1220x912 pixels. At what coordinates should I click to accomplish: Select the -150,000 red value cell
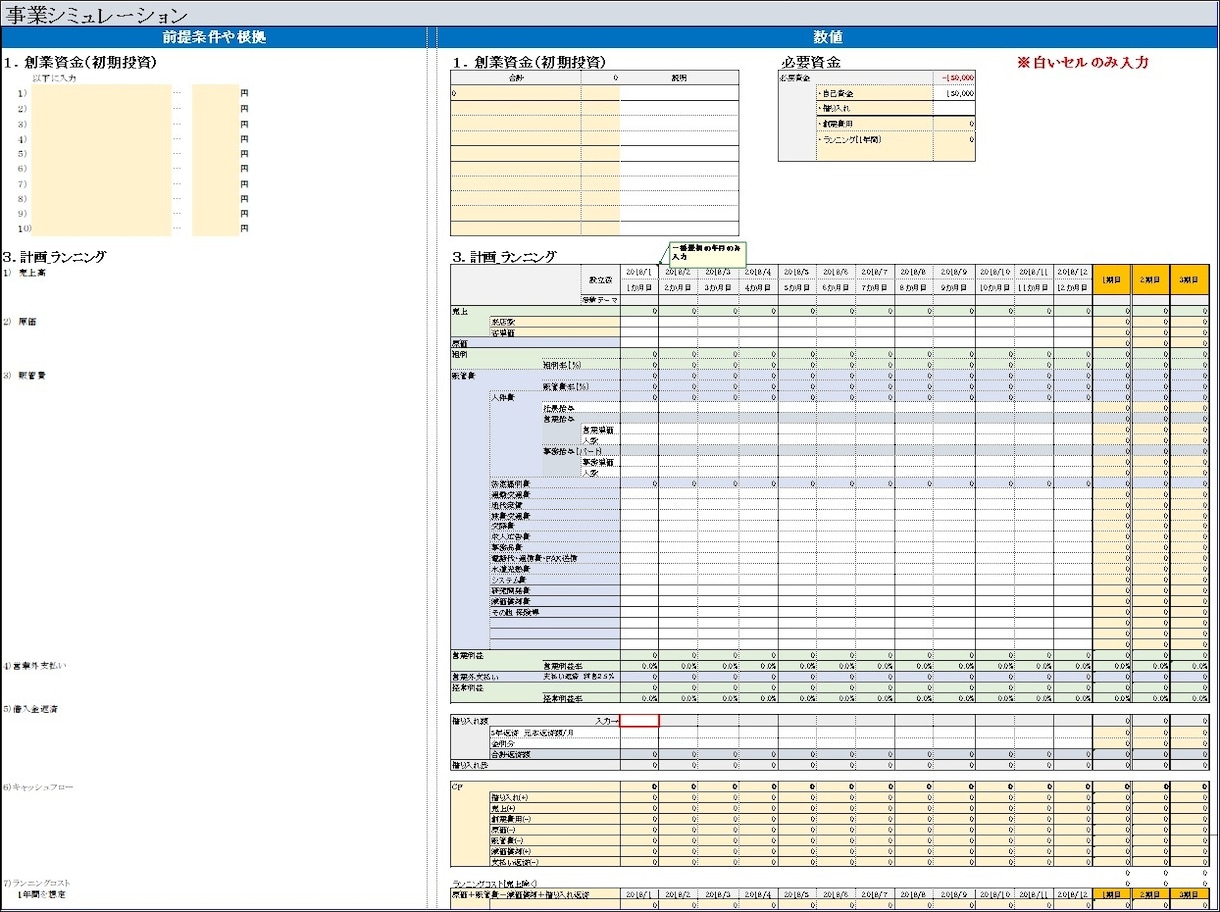click(x=954, y=77)
